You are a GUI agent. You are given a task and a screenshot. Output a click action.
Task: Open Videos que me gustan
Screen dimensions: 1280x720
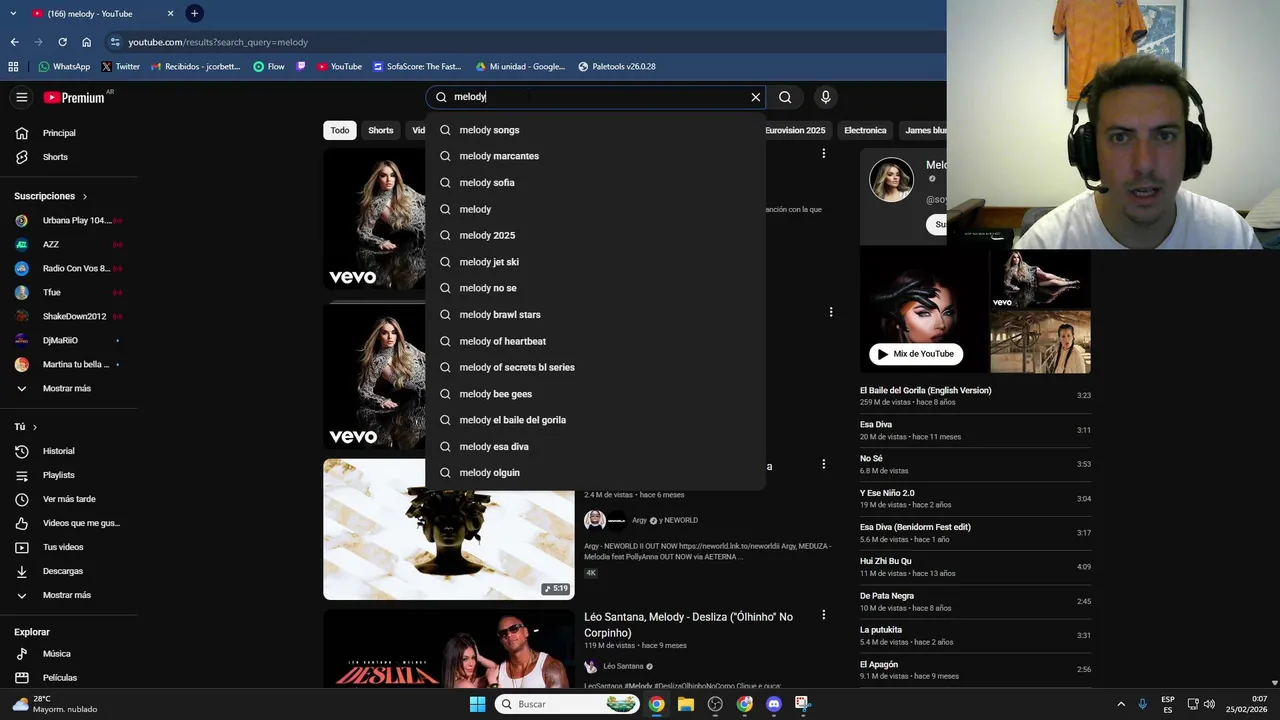[x=67, y=523]
